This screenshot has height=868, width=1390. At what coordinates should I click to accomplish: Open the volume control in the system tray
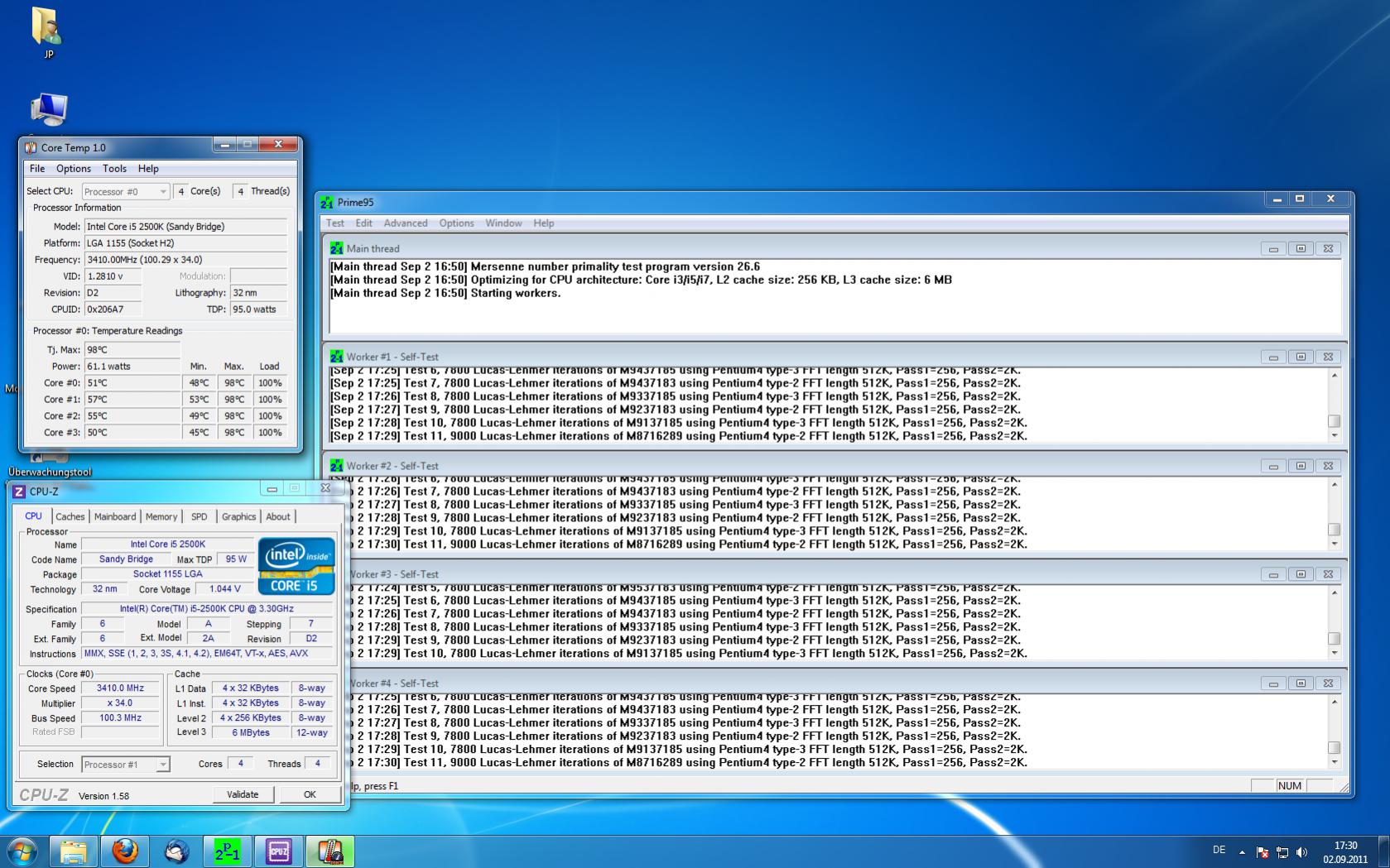1302,852
